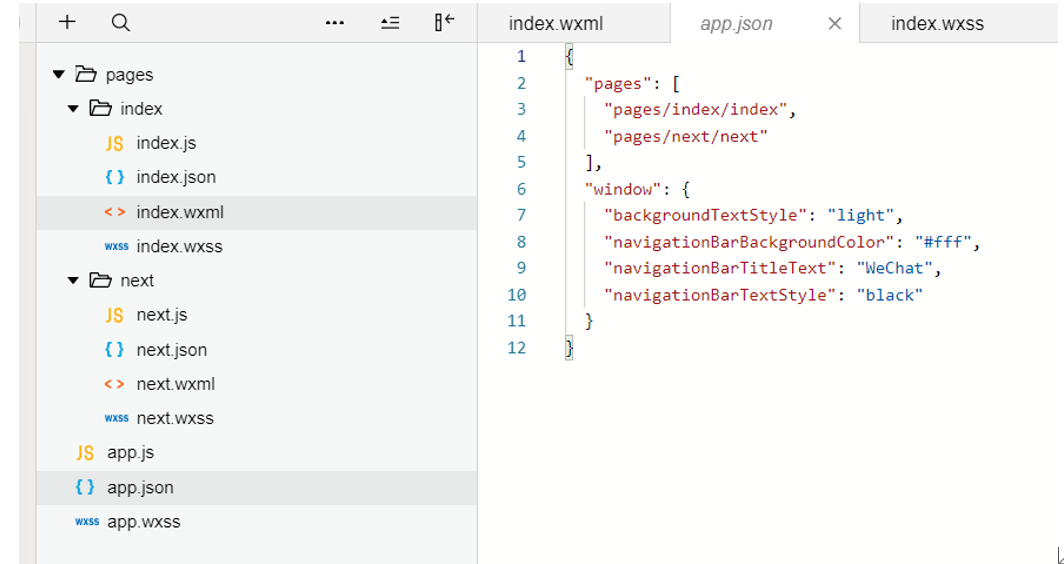Click the JS icon beside app.js
This screenshot has width=1064, height=564.
(85, 453)
